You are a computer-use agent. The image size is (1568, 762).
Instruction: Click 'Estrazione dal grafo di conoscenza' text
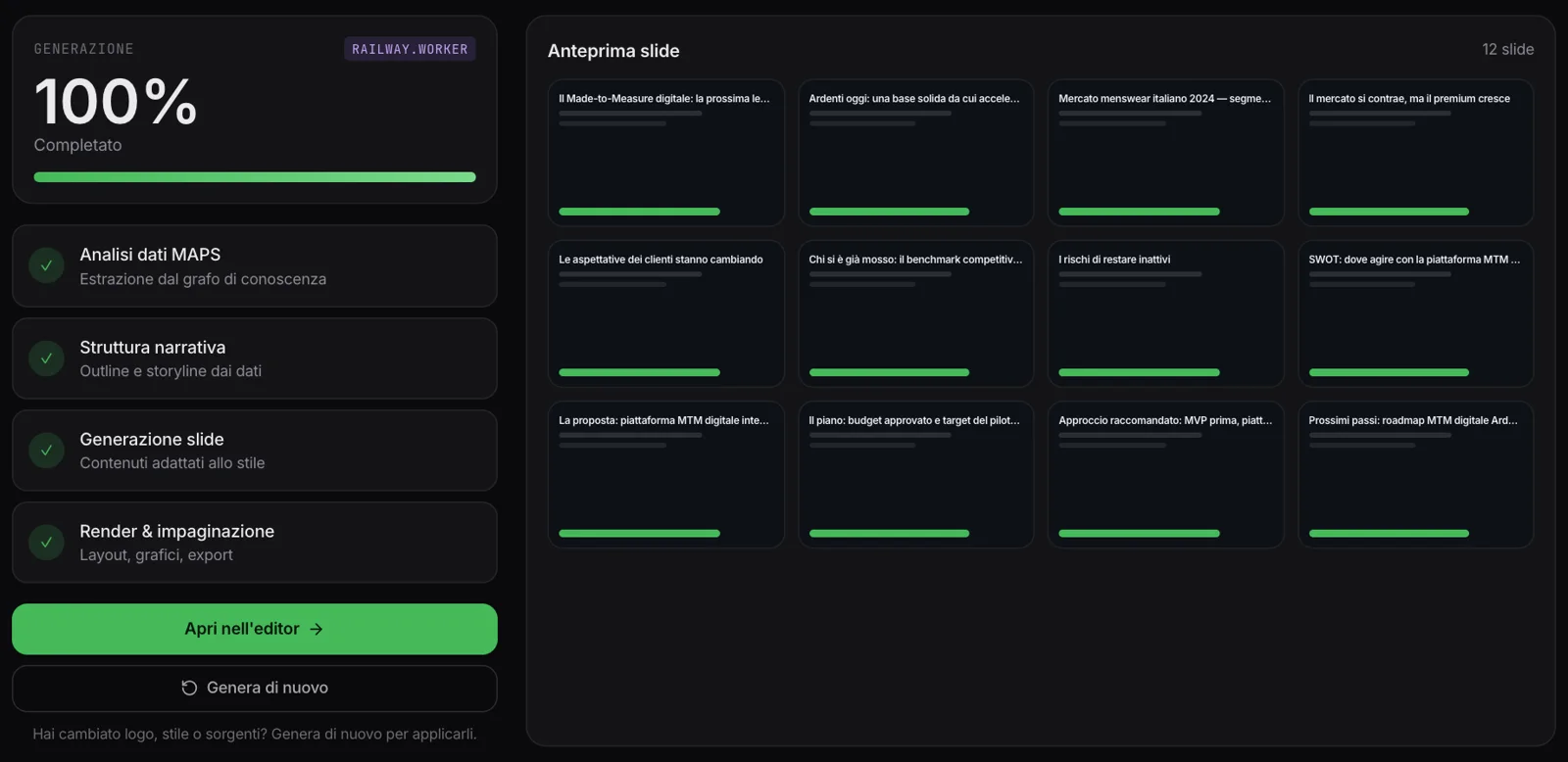point(203,279)
